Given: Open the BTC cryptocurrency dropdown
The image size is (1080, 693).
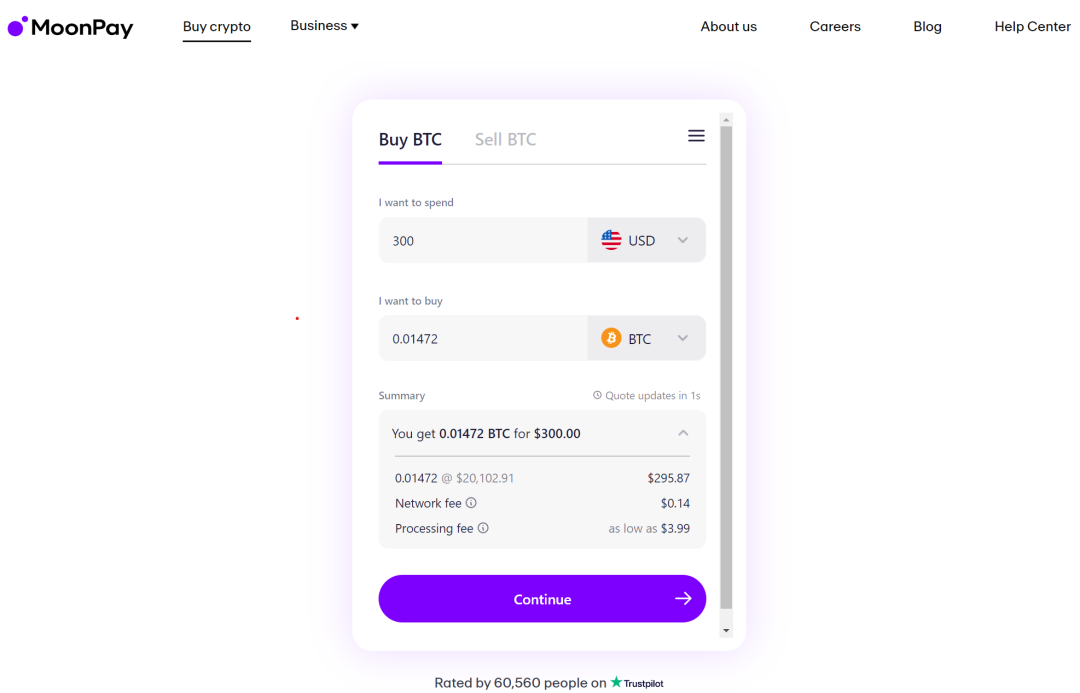Looking at the screenshot, I should [682, 338].
